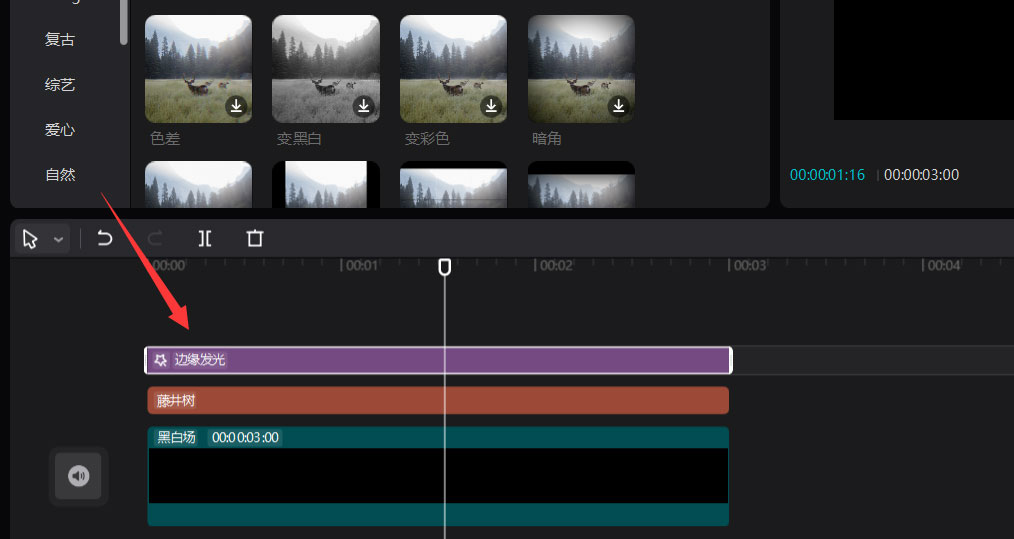Select the 黑白场 video clip

(x=438, y=476)
